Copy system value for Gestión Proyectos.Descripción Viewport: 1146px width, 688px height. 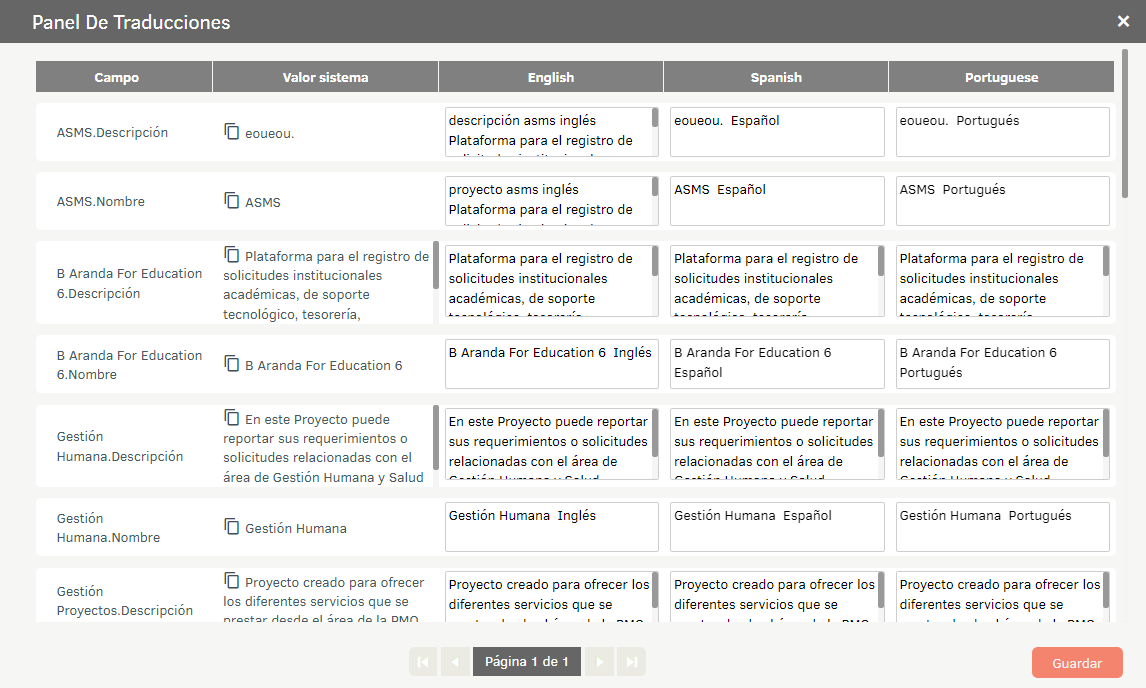coord(232,581)
